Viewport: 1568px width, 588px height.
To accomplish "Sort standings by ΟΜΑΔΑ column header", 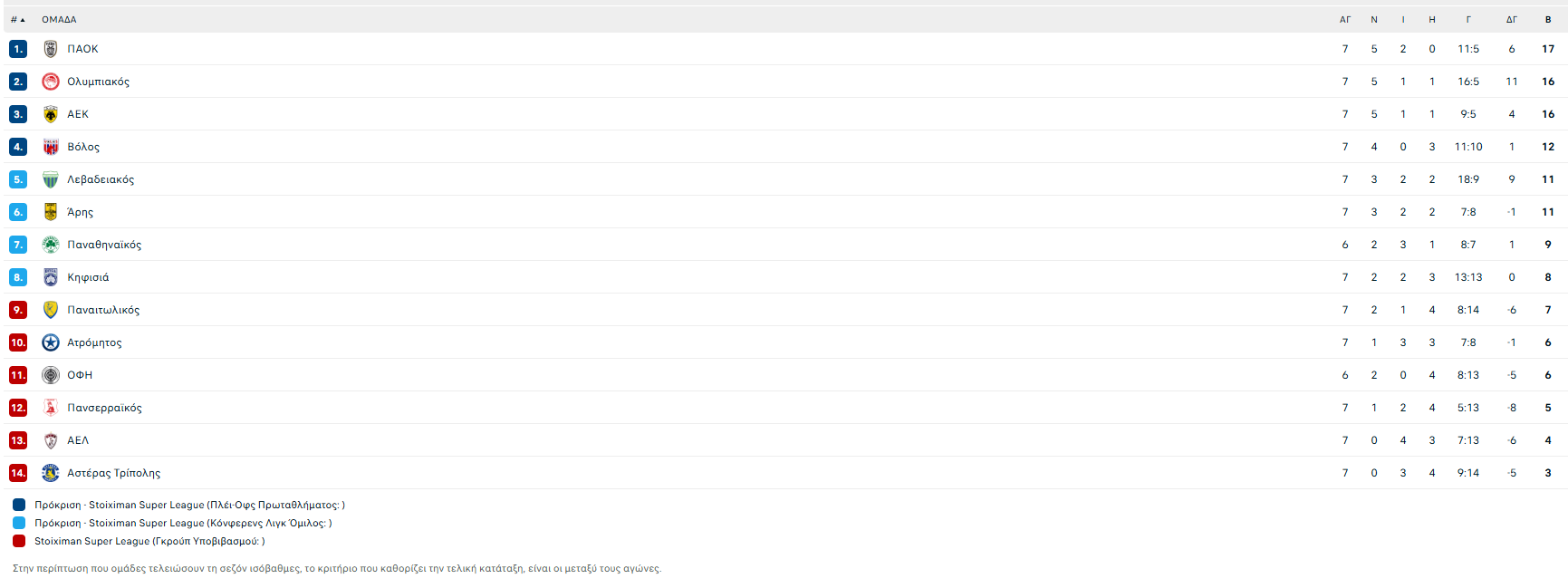I will pyautogui.click(x=59, y=19).
